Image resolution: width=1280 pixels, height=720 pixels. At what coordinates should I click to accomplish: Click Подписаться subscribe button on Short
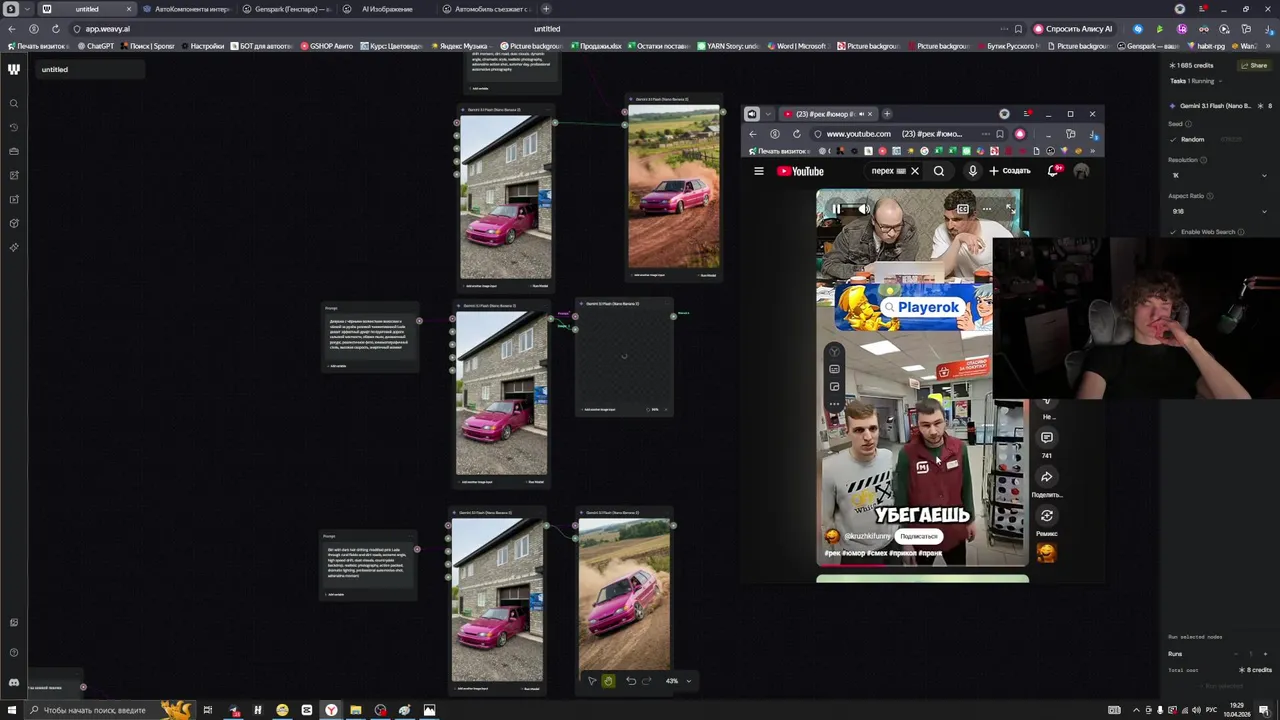point(918,537)
